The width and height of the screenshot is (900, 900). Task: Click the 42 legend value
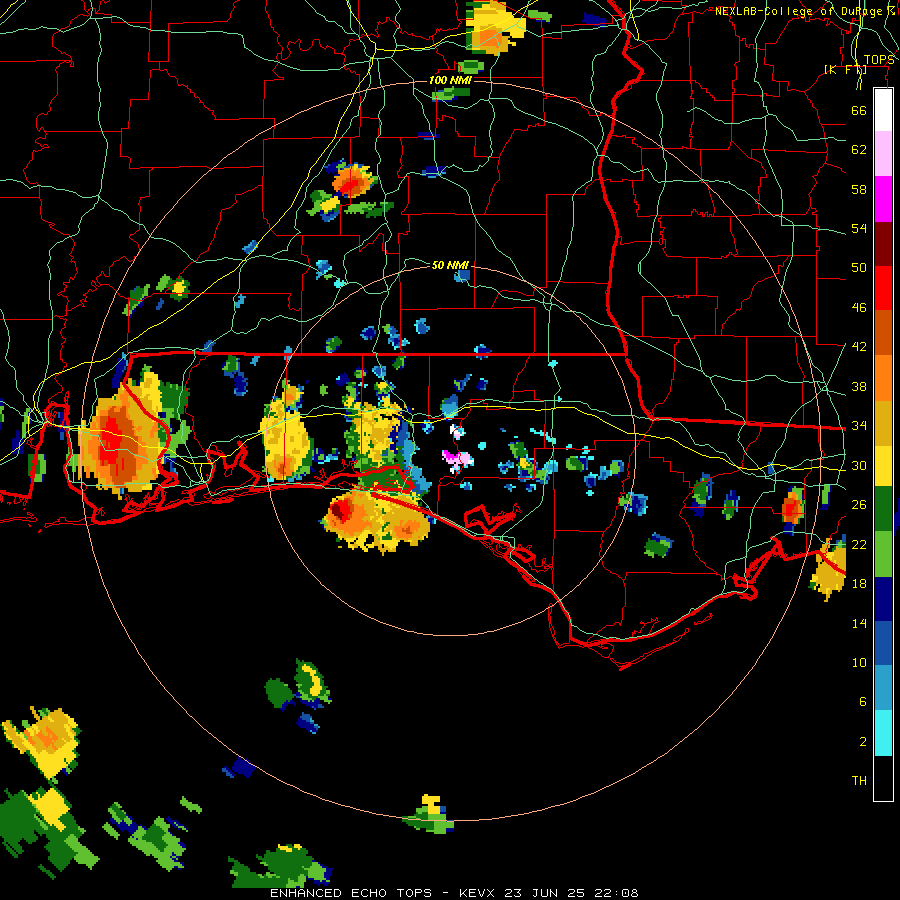coord(859,347)
